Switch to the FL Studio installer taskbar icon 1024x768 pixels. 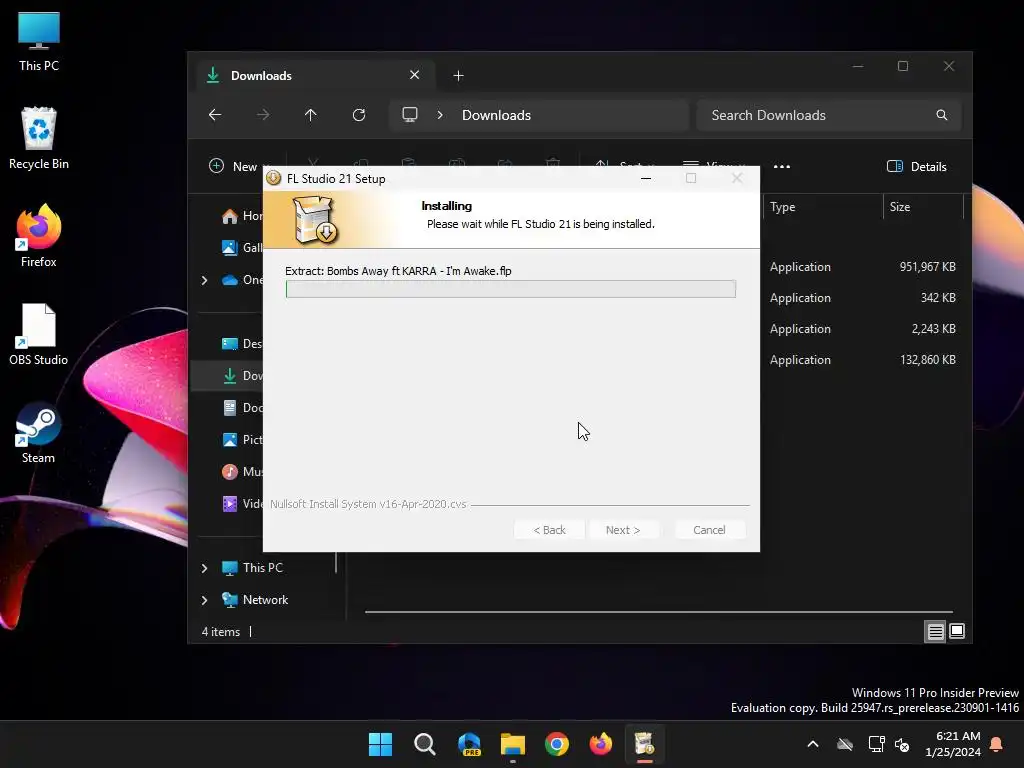click(645, 744)
